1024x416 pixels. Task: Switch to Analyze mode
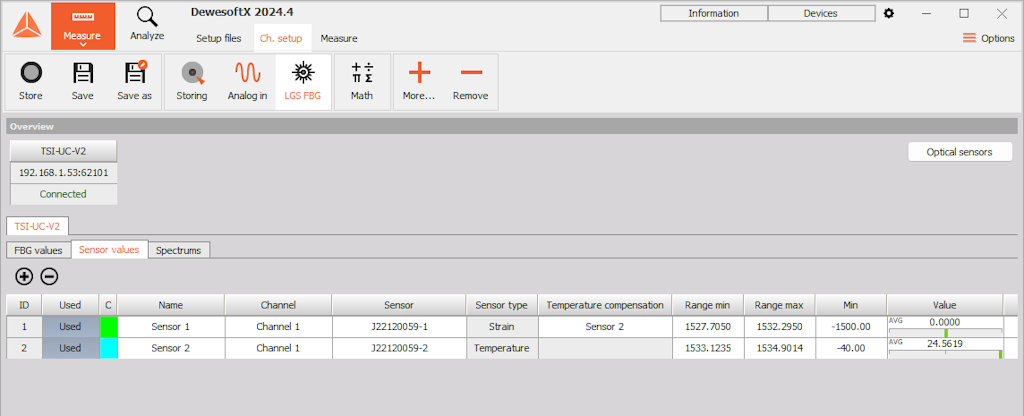point(147,25)
